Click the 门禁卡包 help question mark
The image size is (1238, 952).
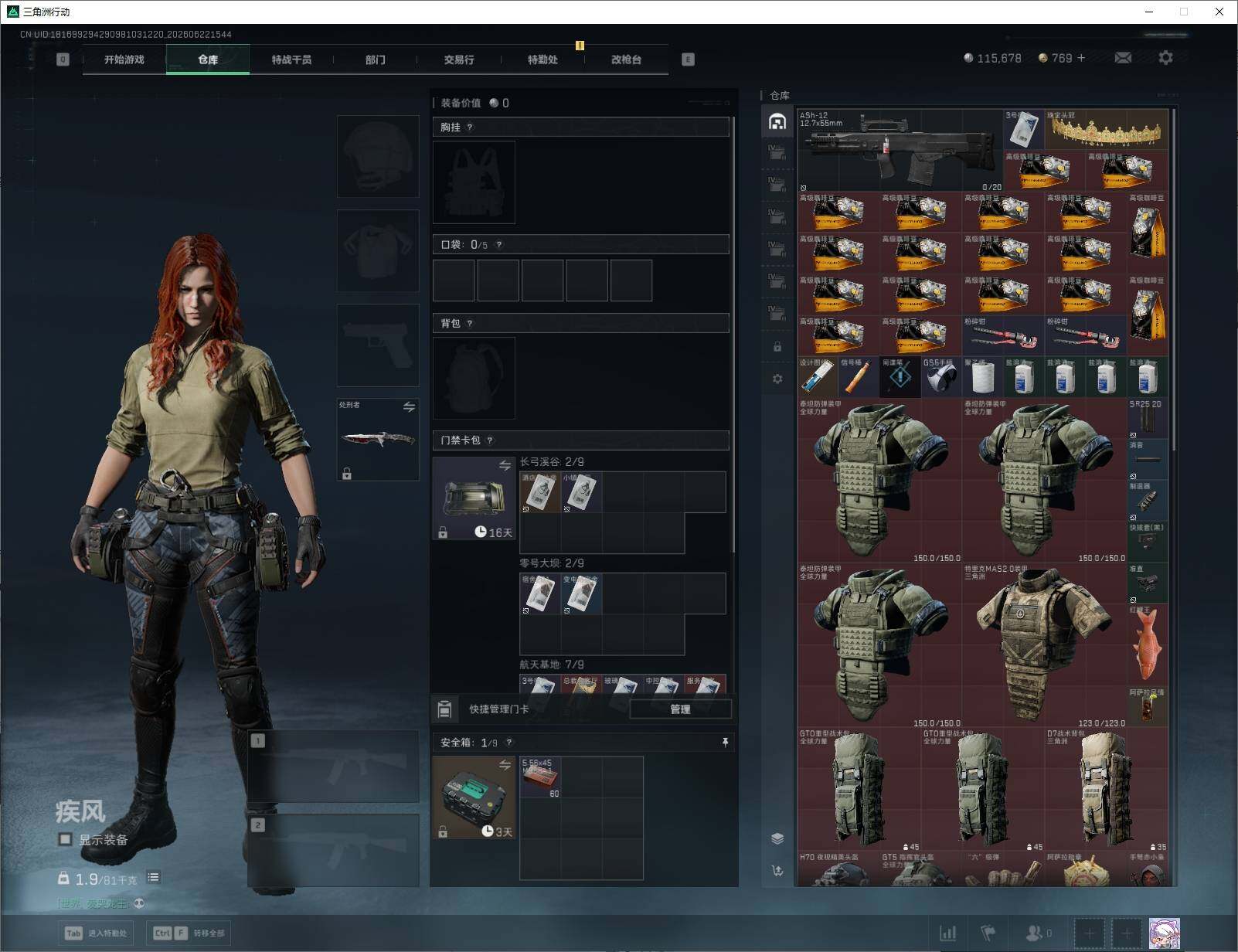[490, 440]
